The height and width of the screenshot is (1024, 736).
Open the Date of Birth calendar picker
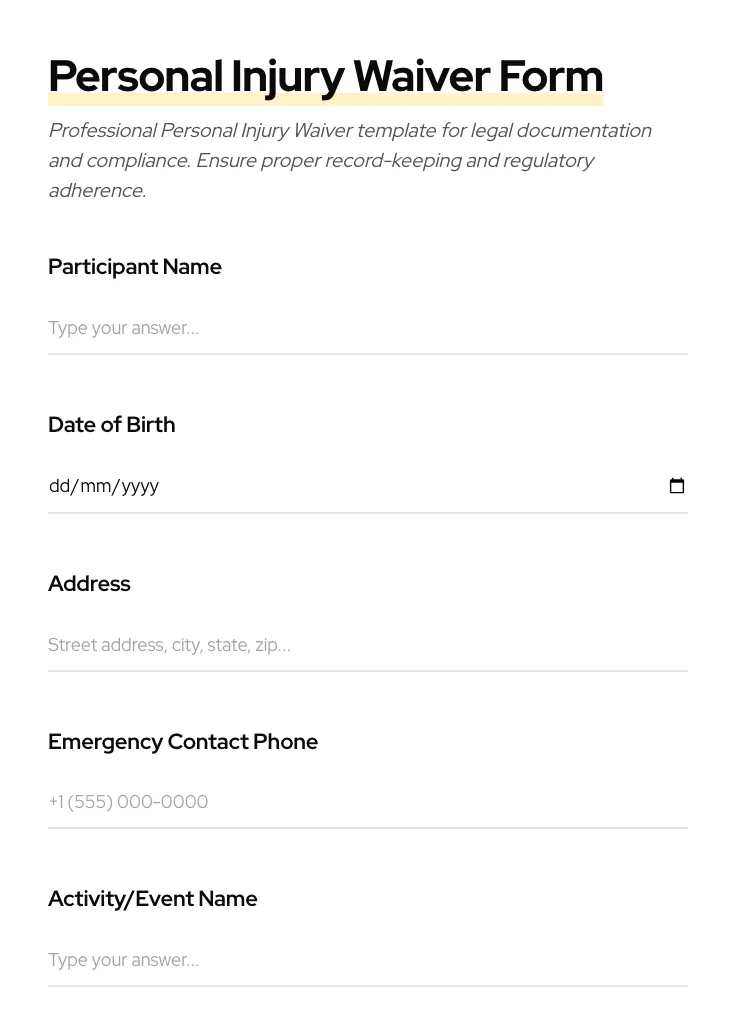pos(677,486)
